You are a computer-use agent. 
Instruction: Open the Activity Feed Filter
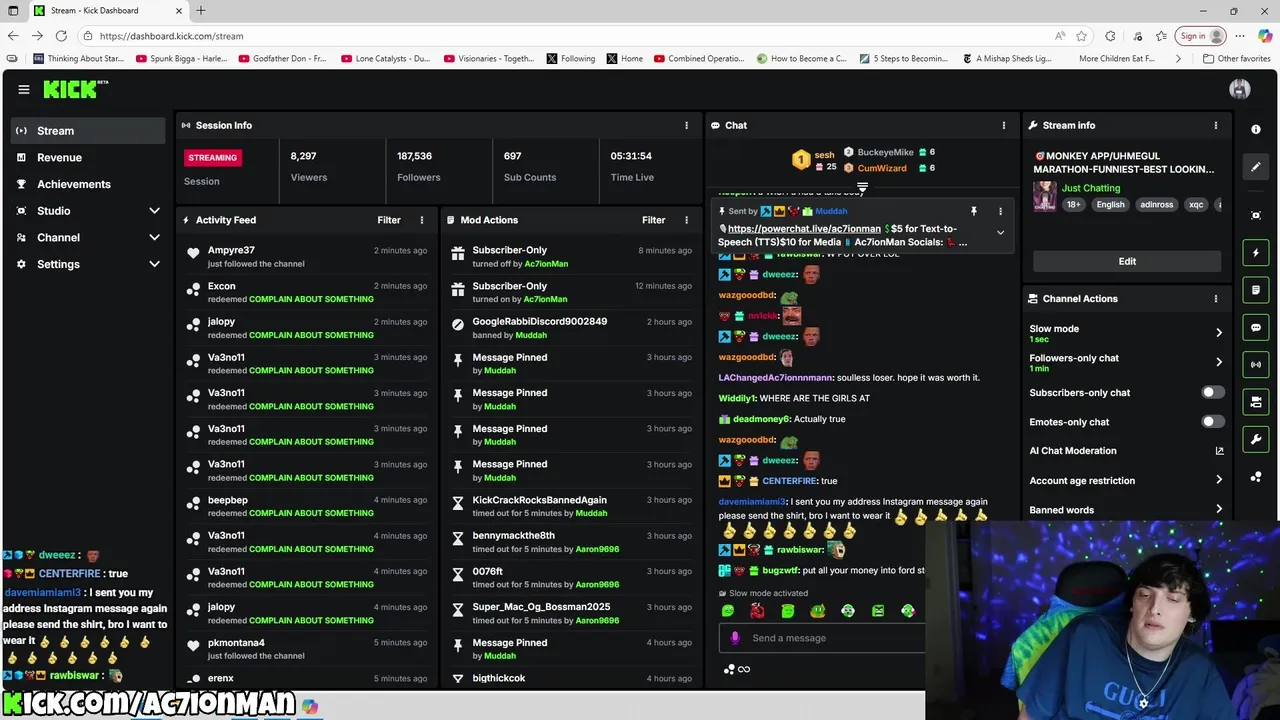(389, 220)
